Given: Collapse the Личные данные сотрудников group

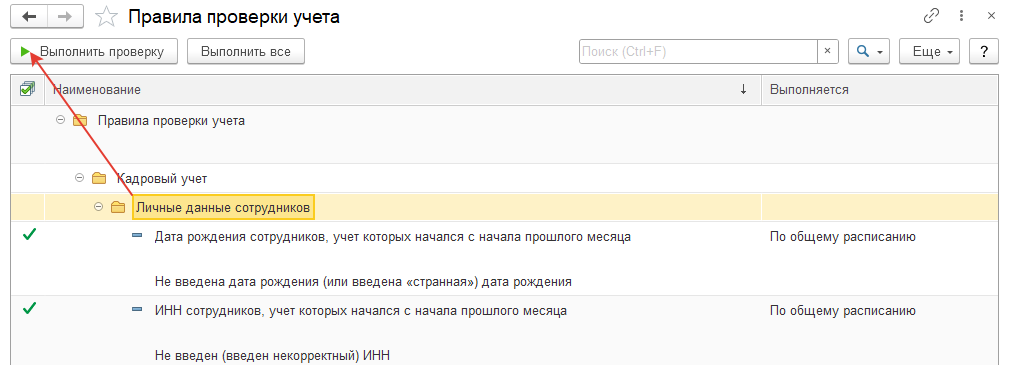Looking at the screenshot, I should 98,207.
